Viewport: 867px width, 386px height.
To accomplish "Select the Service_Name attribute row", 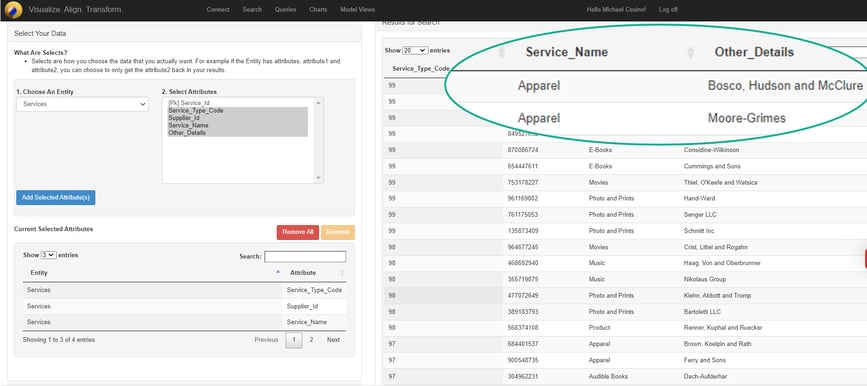I will [185, 322].
